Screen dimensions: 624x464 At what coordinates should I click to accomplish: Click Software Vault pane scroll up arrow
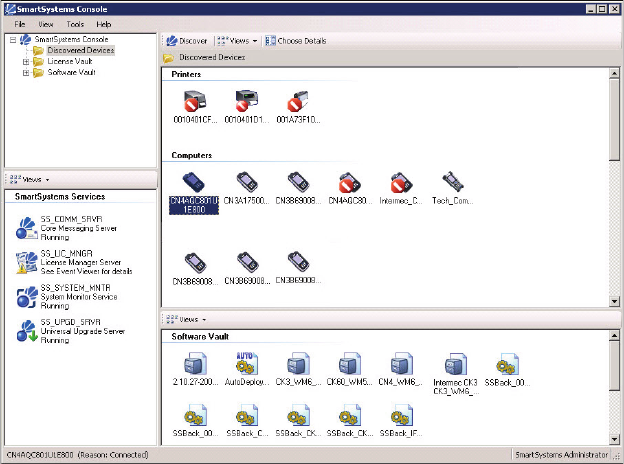click(x=614, y=336)
